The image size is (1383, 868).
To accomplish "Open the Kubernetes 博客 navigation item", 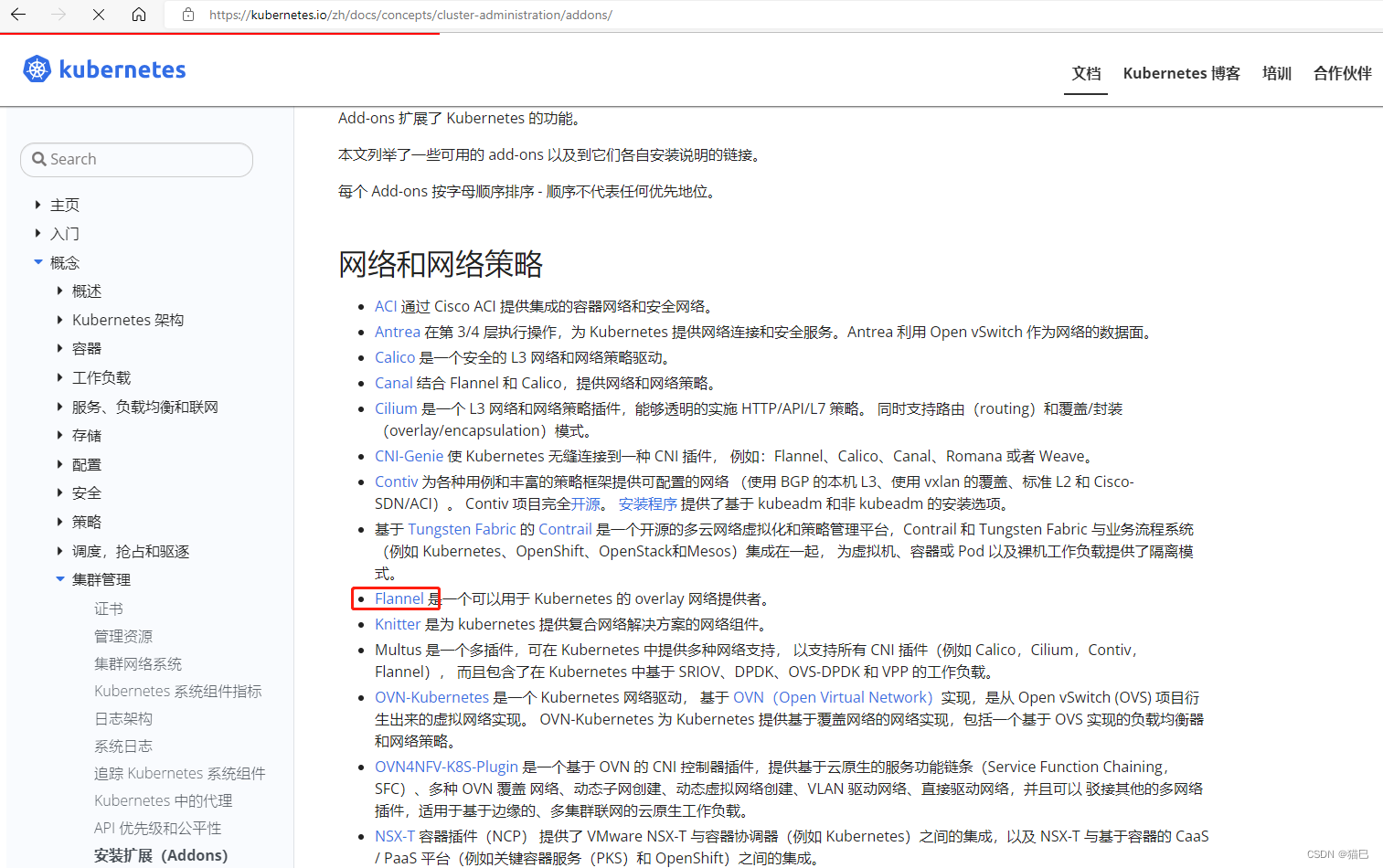I will (1181, 73).
